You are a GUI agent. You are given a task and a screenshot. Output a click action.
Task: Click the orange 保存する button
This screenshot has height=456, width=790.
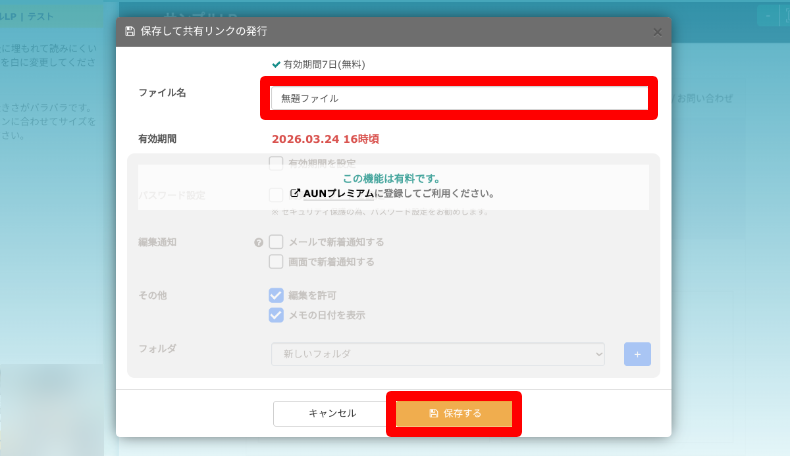(454, 414)
